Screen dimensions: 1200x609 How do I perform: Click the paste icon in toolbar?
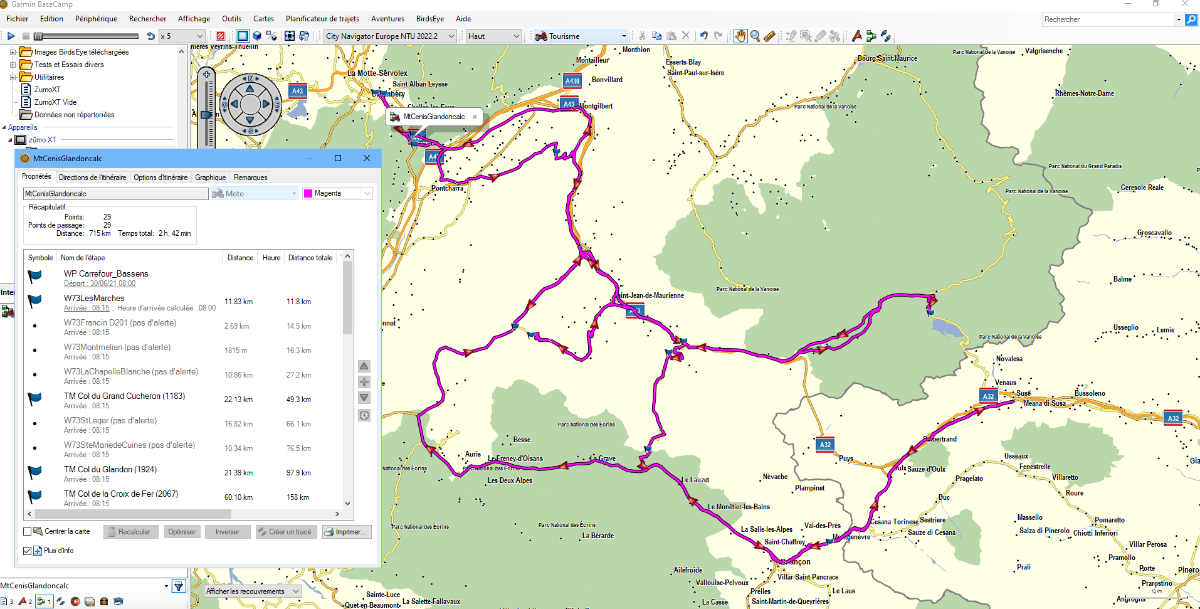(672, 35)
